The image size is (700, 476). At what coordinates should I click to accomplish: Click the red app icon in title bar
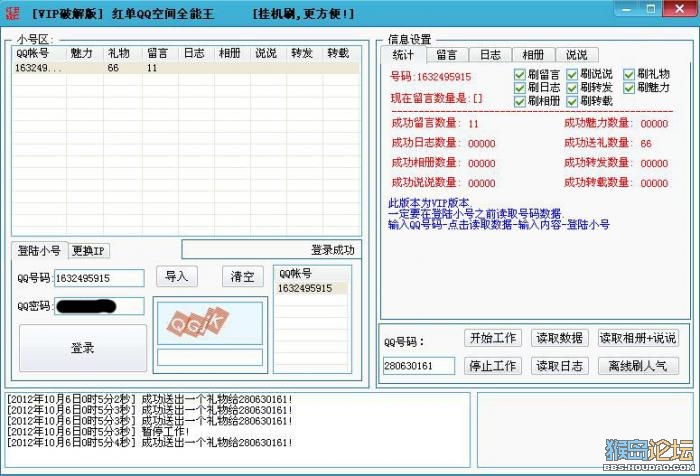(x=12, y=13)
